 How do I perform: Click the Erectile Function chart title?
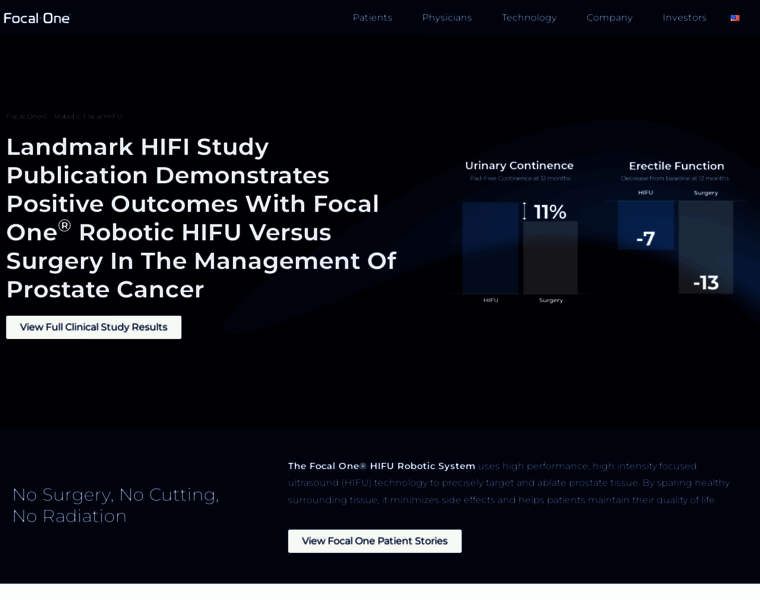pyautogui.click(x=677, y=166)
